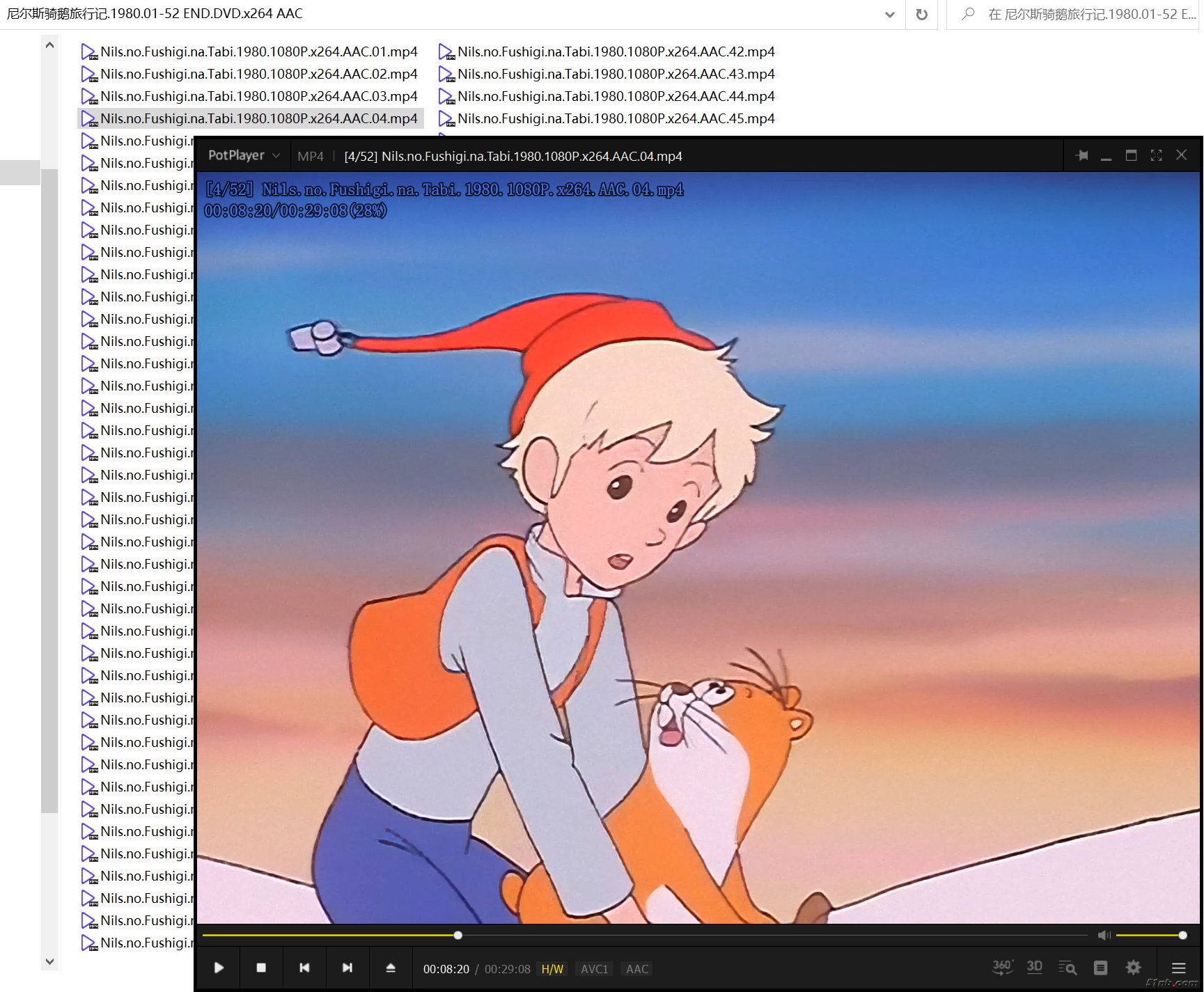This screenshot has width=1204, height=992.
Task: Click the Explorer vertical scrollbar thumb
Action: pyautogui.click(x=49, y=491)
